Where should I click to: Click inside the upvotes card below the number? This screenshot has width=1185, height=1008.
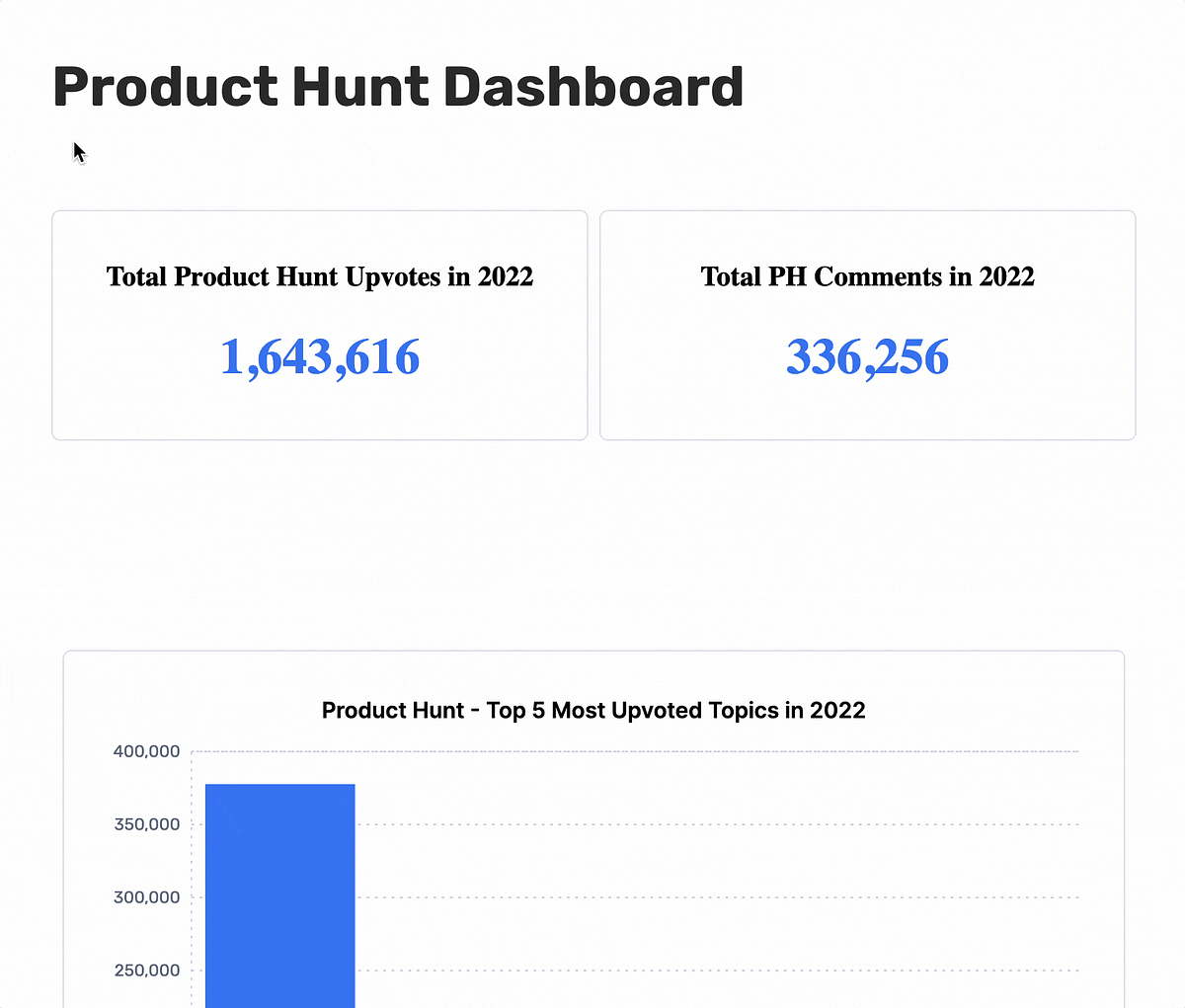click(319, 410)
